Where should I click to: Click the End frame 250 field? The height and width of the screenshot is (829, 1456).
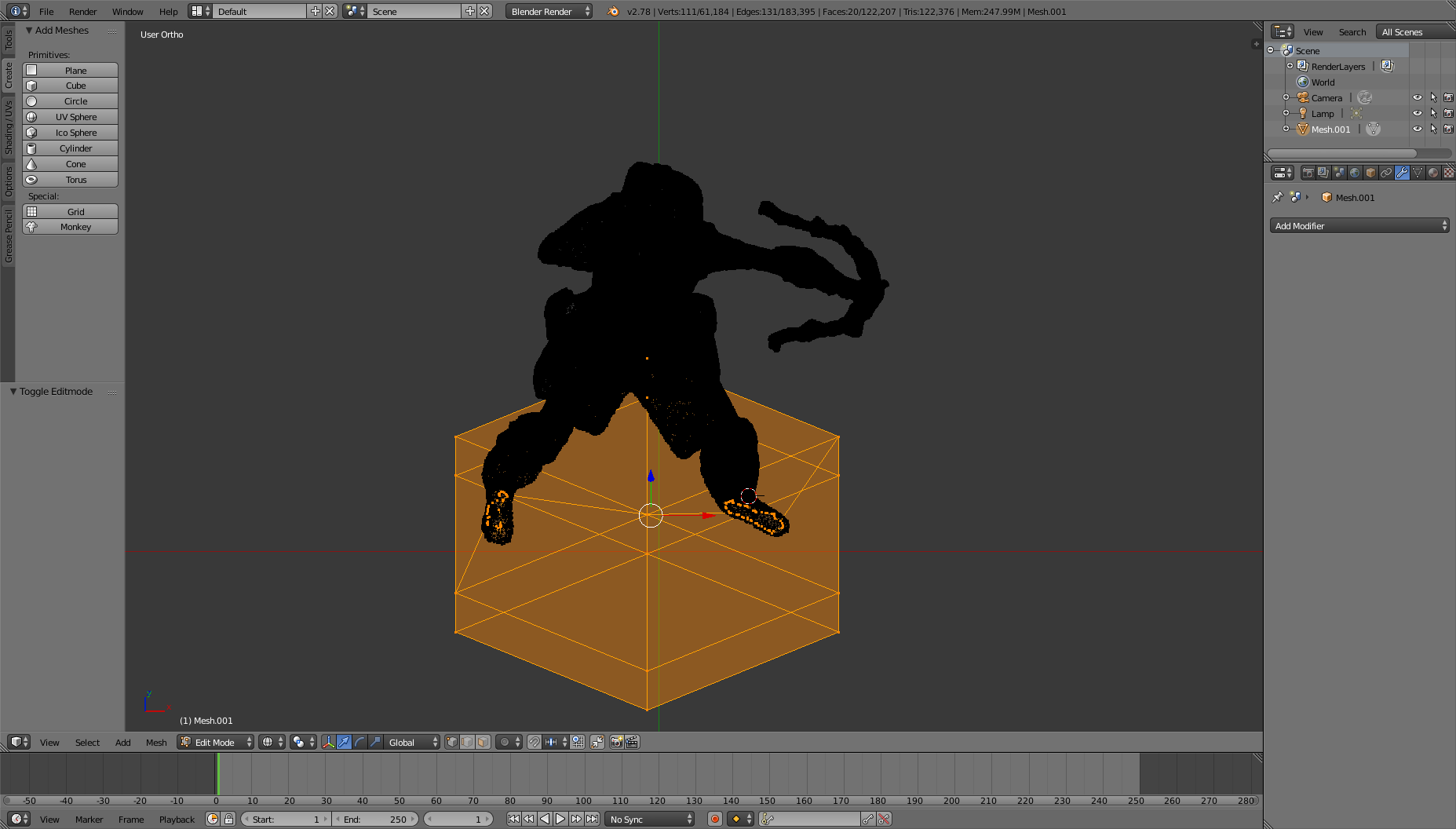tap(375, 819)
